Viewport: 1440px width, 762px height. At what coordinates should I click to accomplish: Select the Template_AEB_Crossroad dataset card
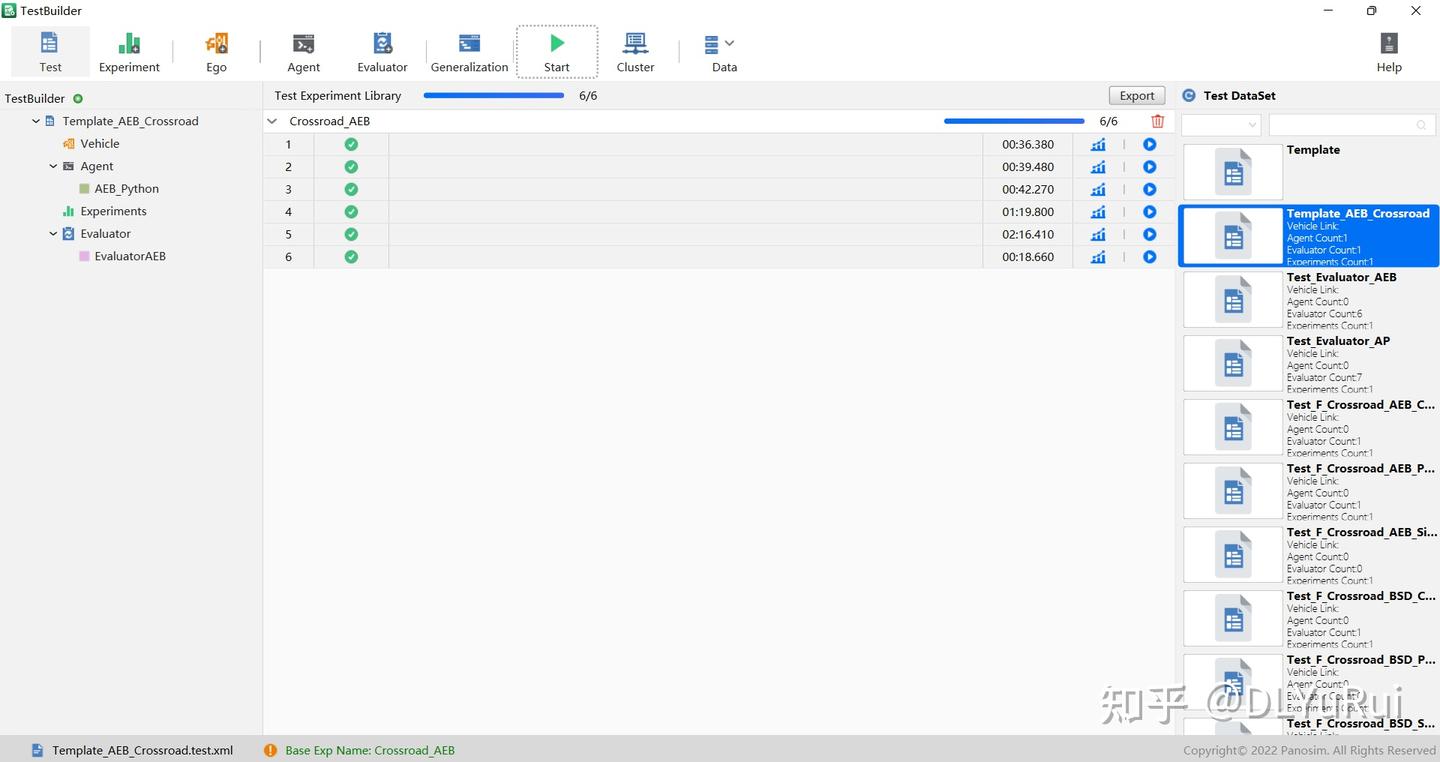1309,236
